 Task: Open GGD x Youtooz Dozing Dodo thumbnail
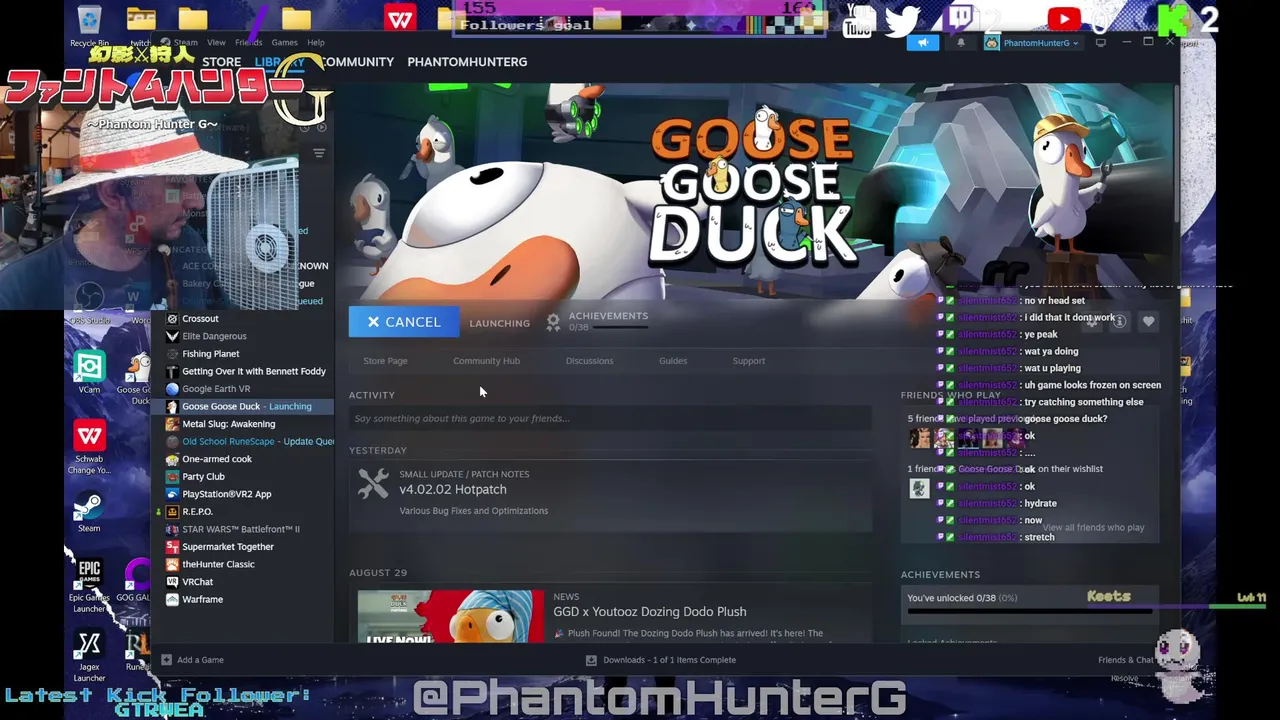pyautogui.click(x=451, y=617)
